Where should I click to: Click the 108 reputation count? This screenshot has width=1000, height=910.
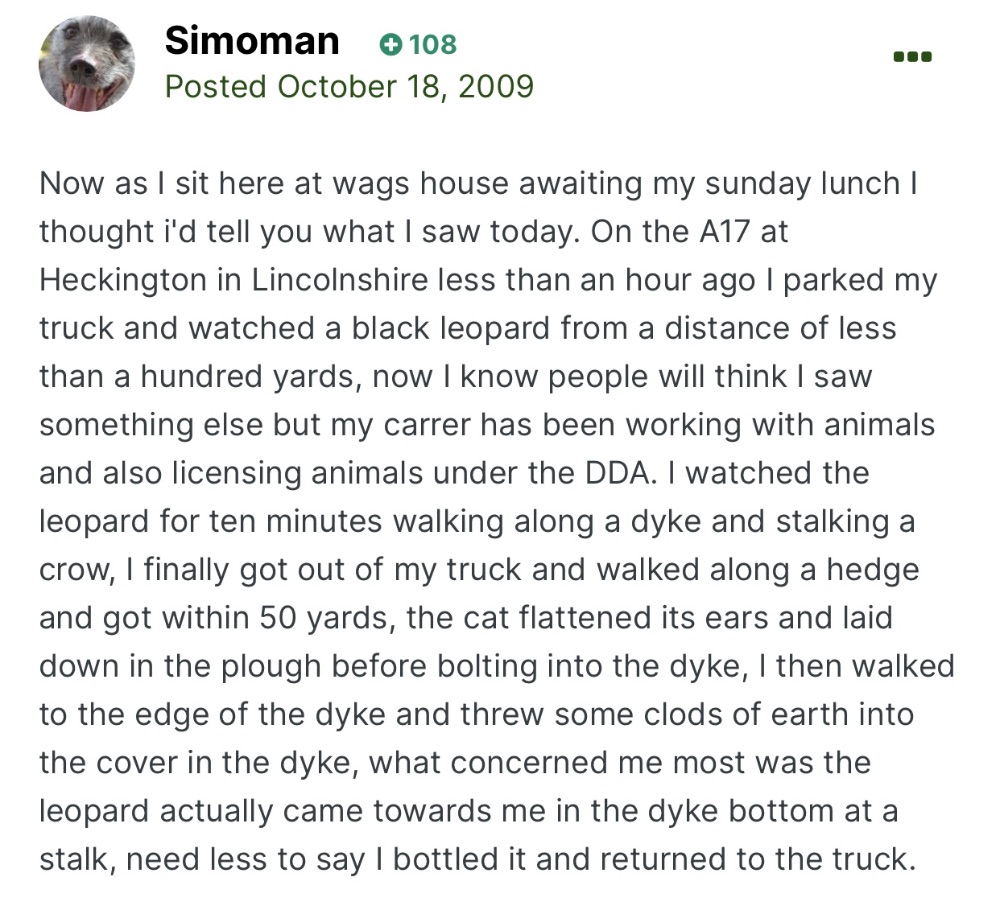tap(433, 44)
